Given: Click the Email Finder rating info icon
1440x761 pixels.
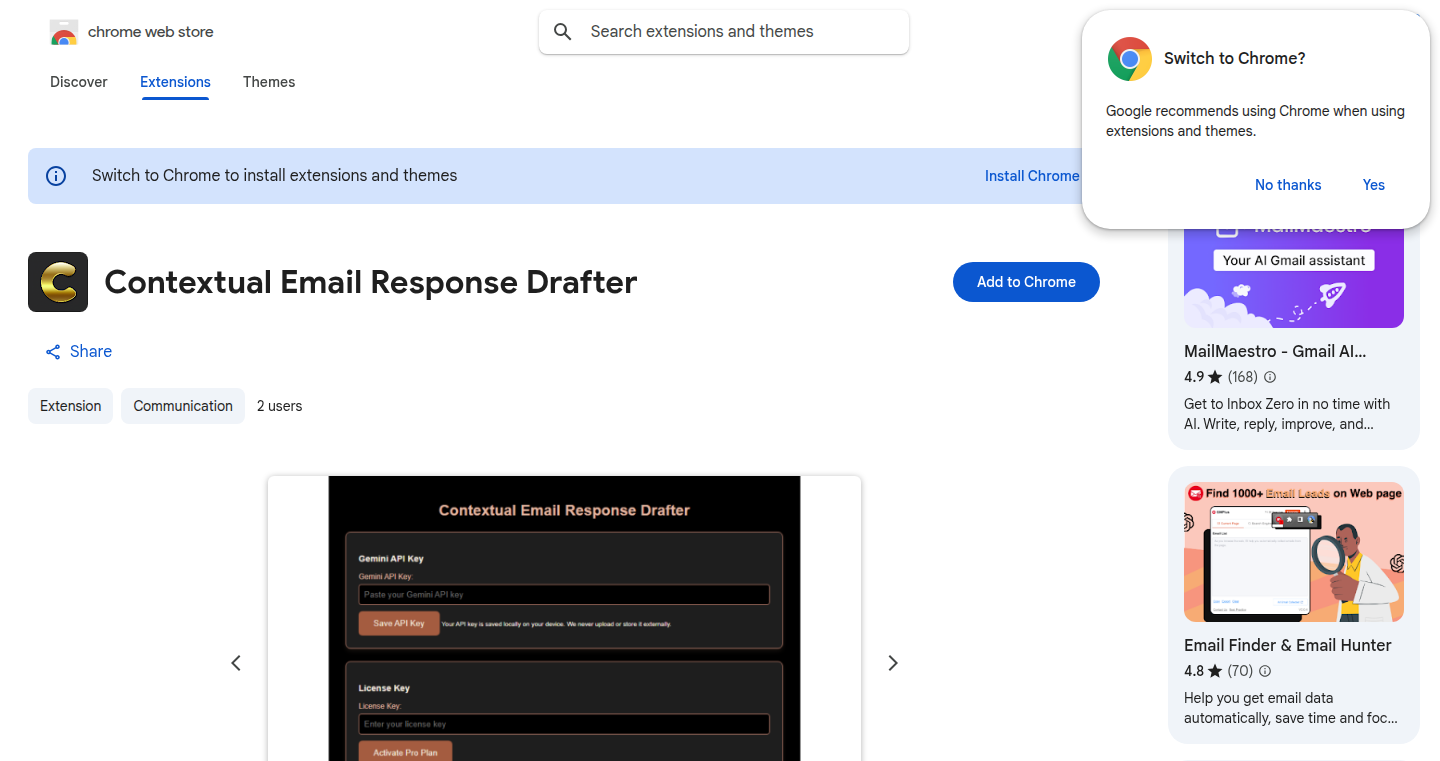Looking at the screenshot, I should 1265,672.
